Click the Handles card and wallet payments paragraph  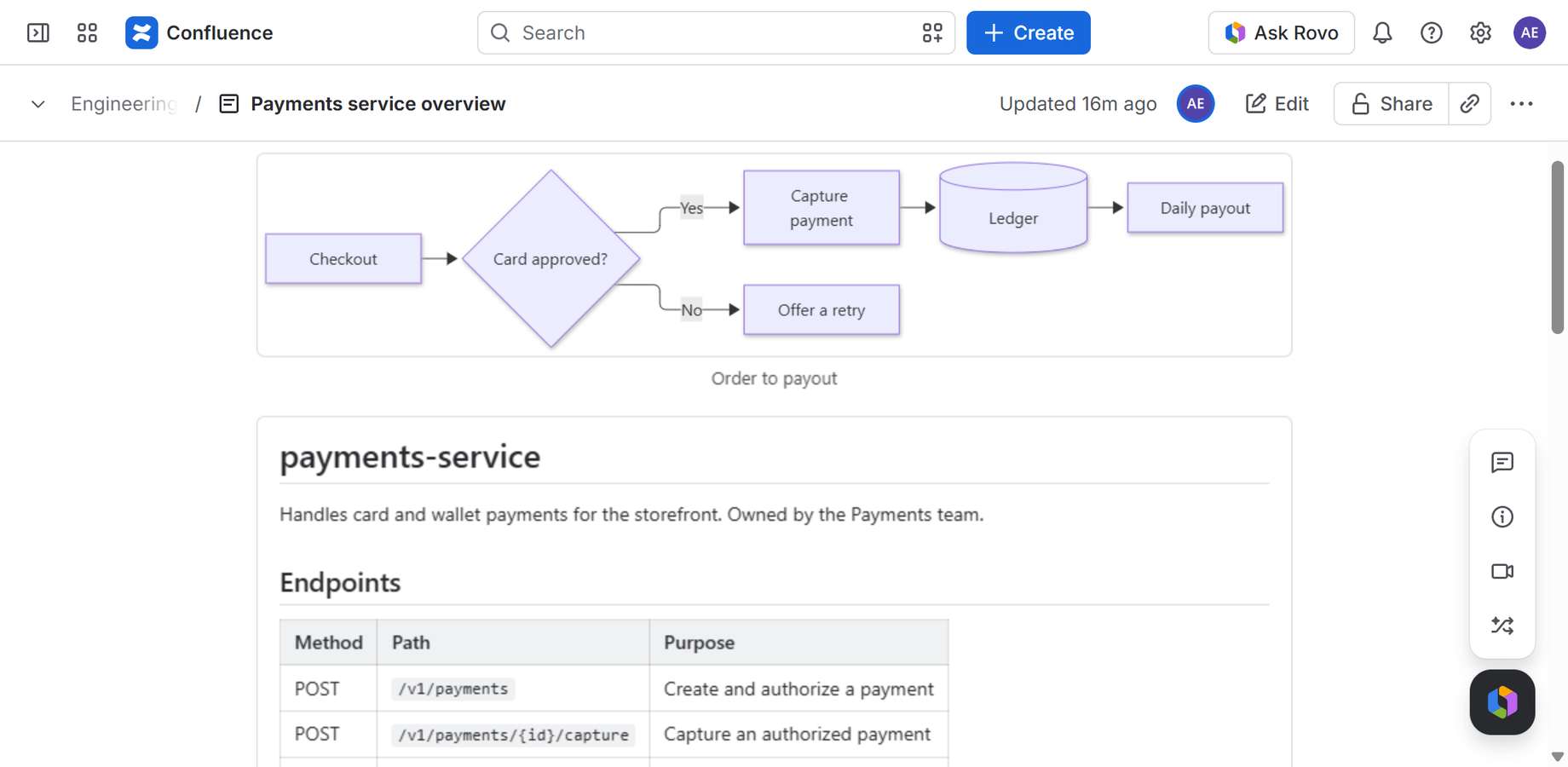tap(631, 515)
